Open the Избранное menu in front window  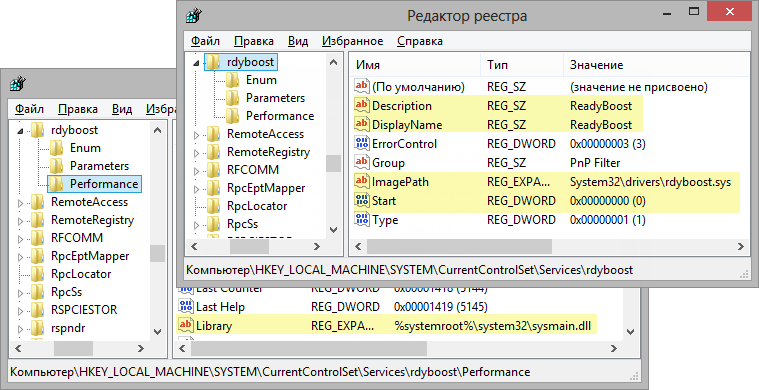[352, 41]
